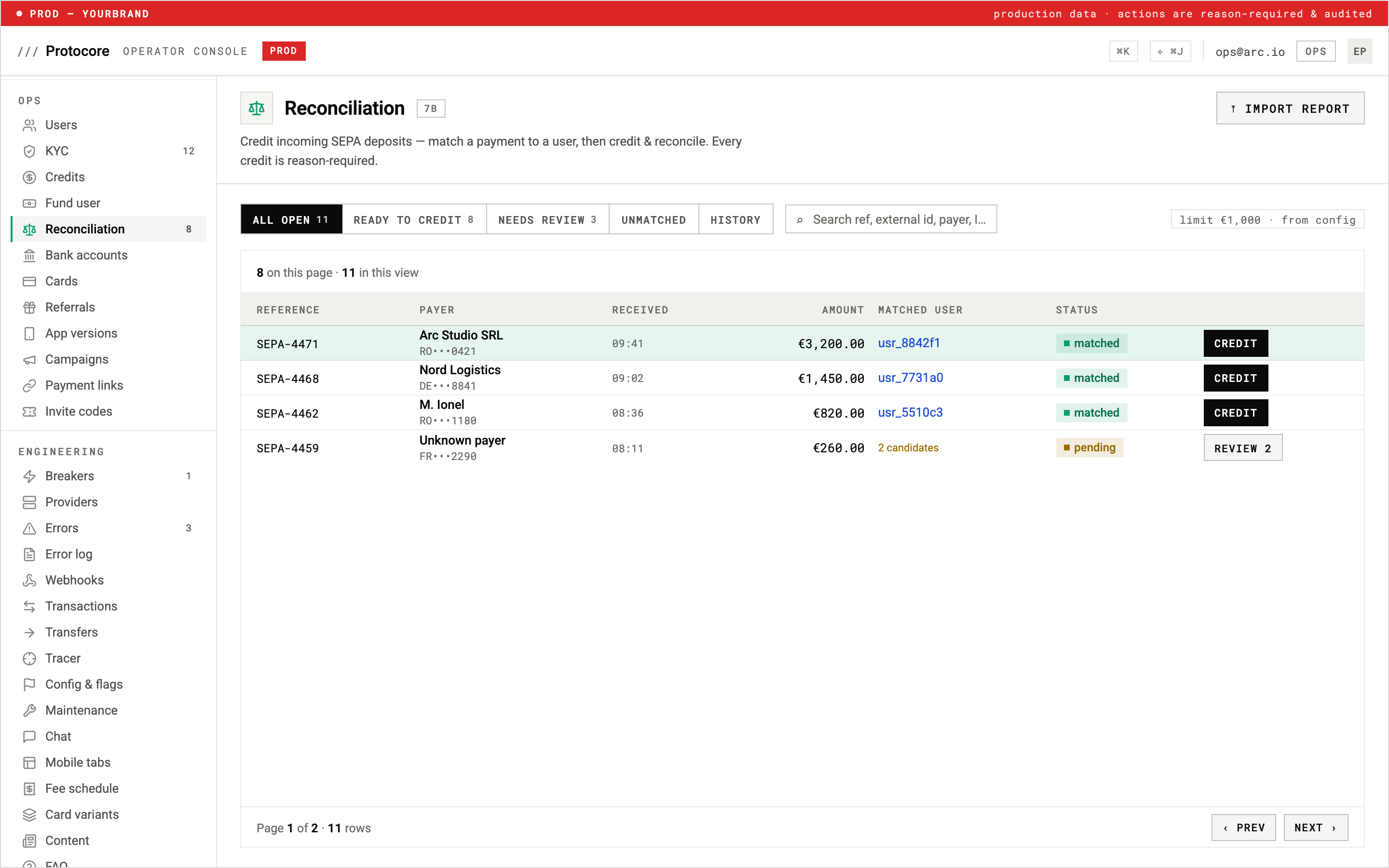Focus the search ref, payer field
This screenshot has width=1389, height=868.
[891, 219]
